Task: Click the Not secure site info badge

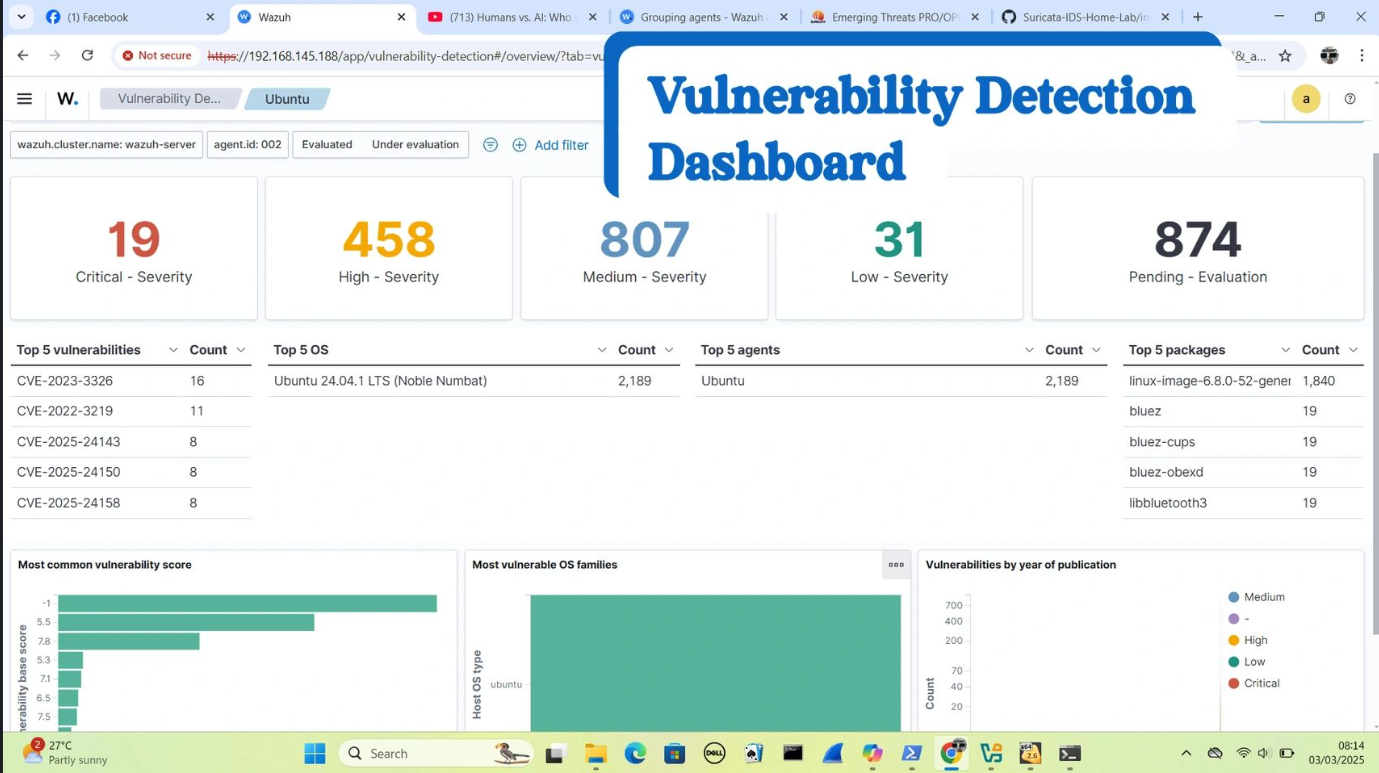Action: 157,56
